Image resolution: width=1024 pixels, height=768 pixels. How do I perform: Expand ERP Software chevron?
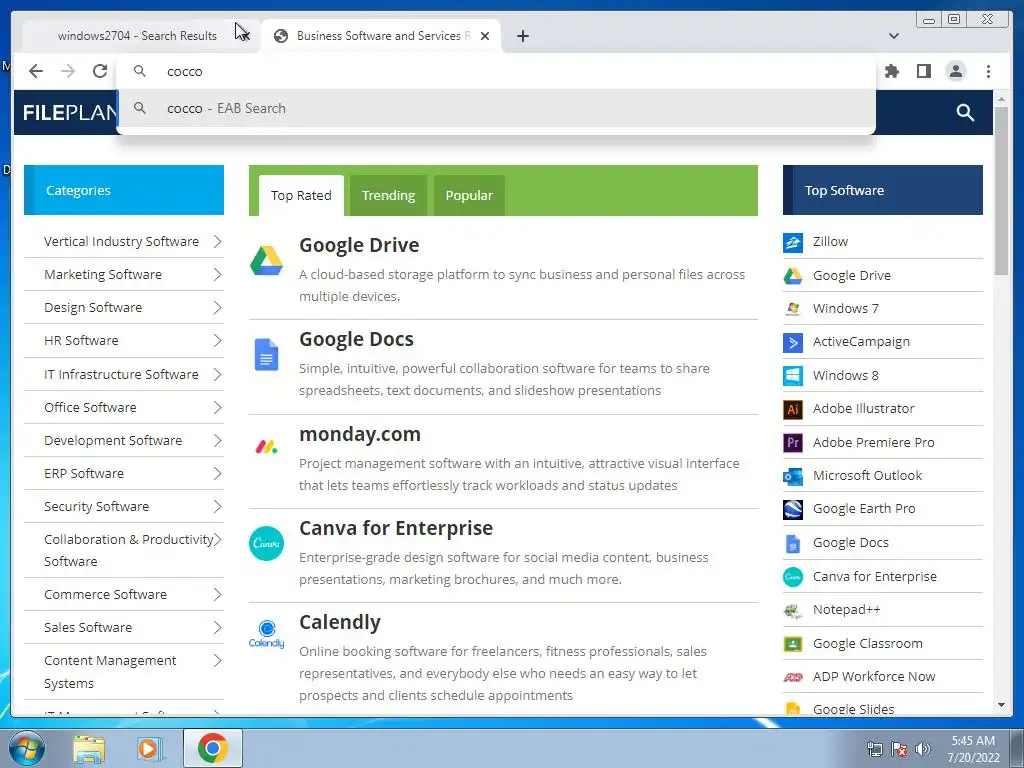pyautogui.click(x=217, y=473)
